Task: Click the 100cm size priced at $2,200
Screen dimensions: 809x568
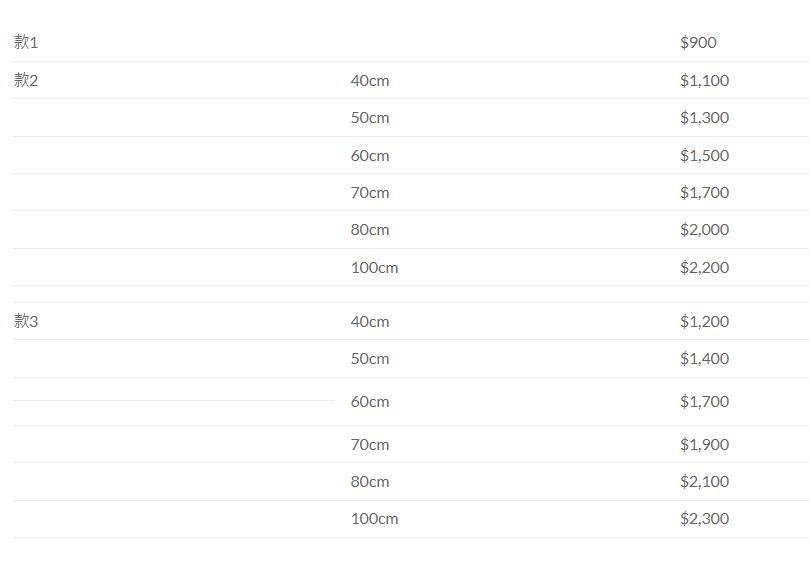Action: coord(374,268)
